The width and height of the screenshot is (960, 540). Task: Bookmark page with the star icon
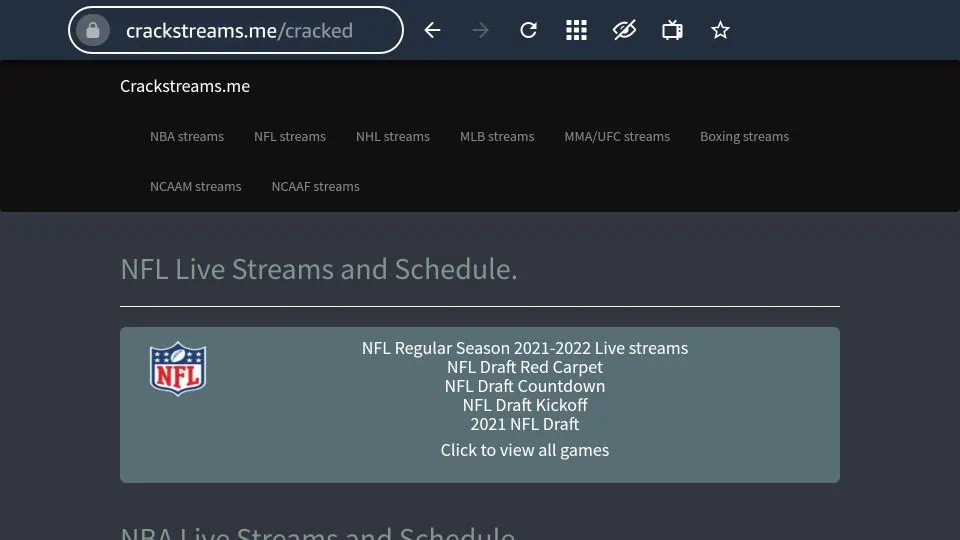point(720,30)
